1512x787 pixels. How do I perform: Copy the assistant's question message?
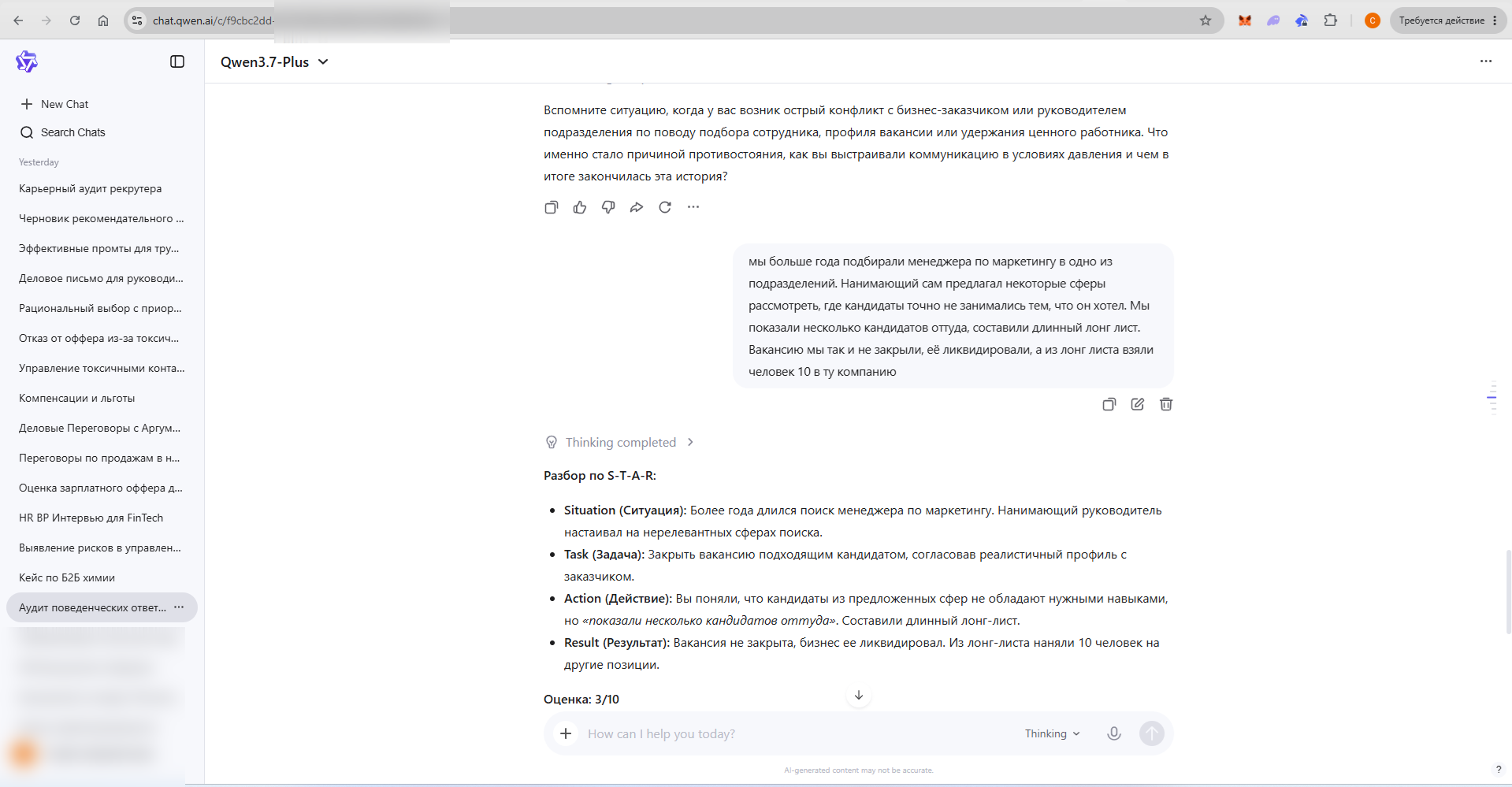point(552,207)
